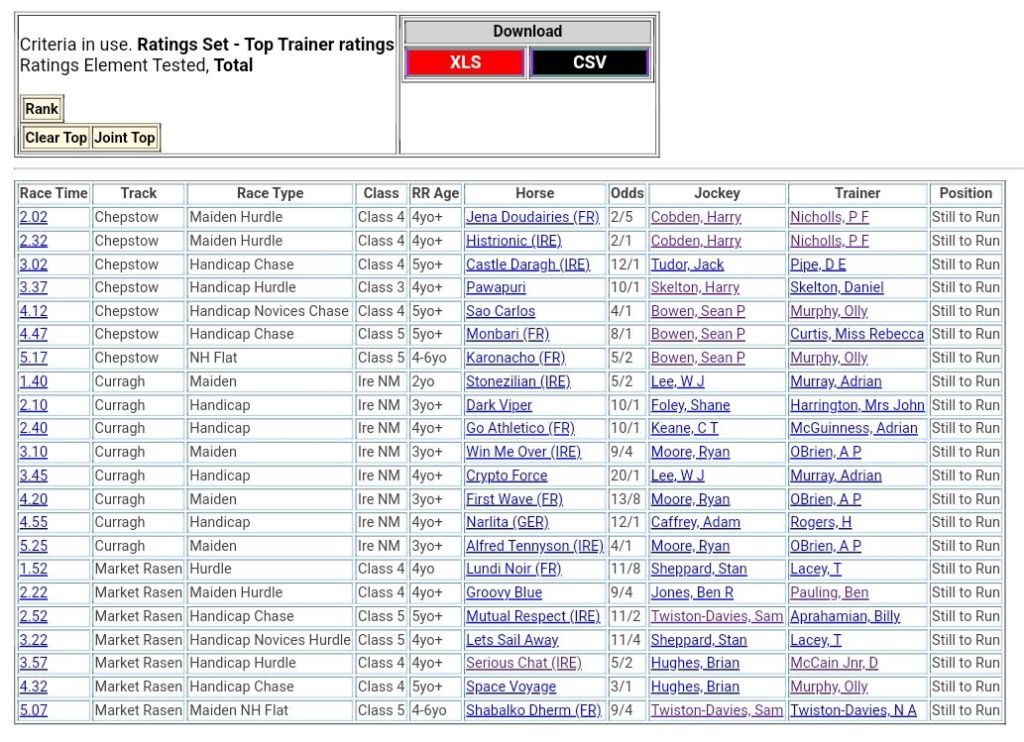Screen dimensions: 1024x742
Task: View horse Dark Viper details
Action: click(498, 405)
